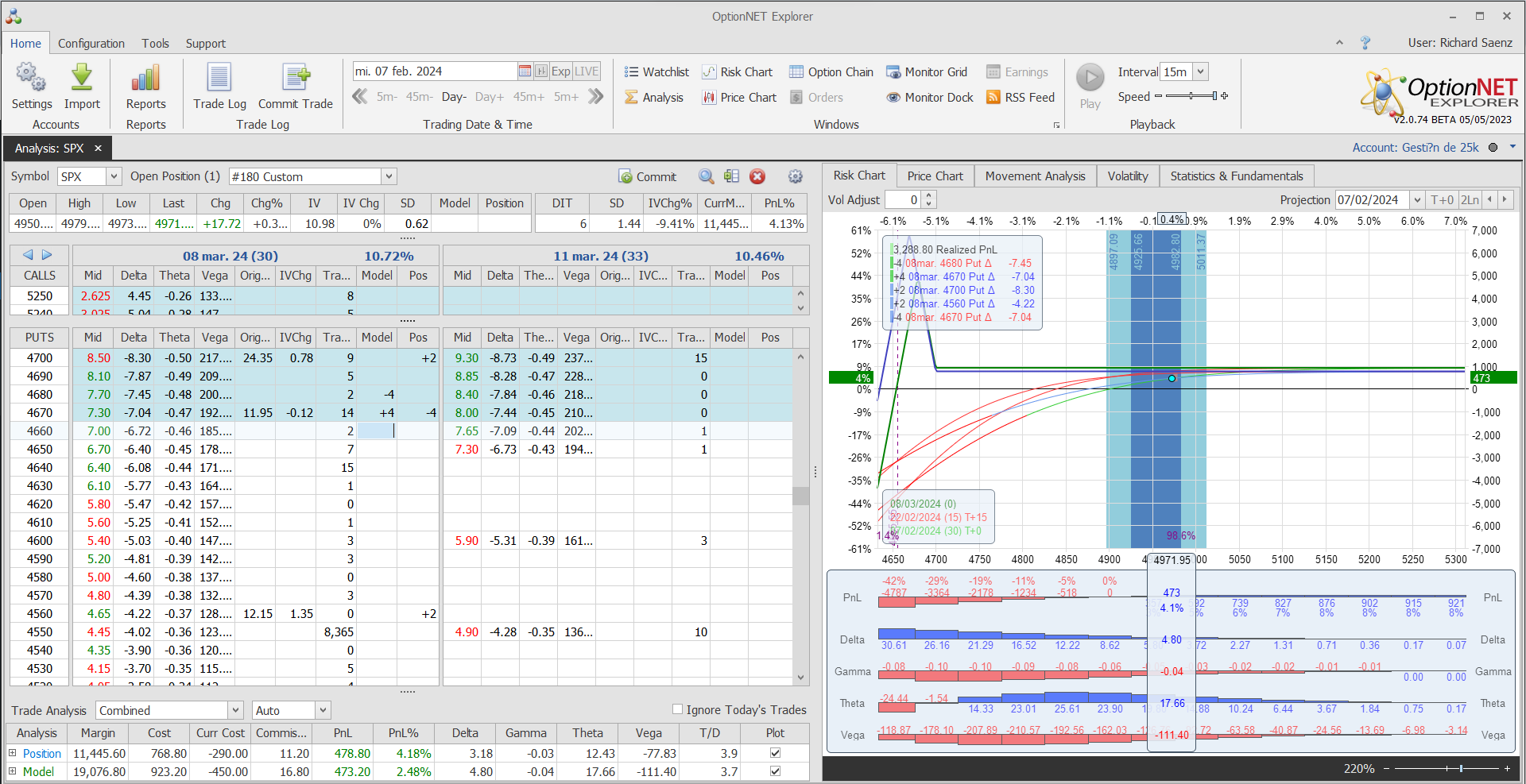Toggle the Model row Plot checkbox
Image resolution: width=1526 pixels, height=784 pixels.
[775, 771]
